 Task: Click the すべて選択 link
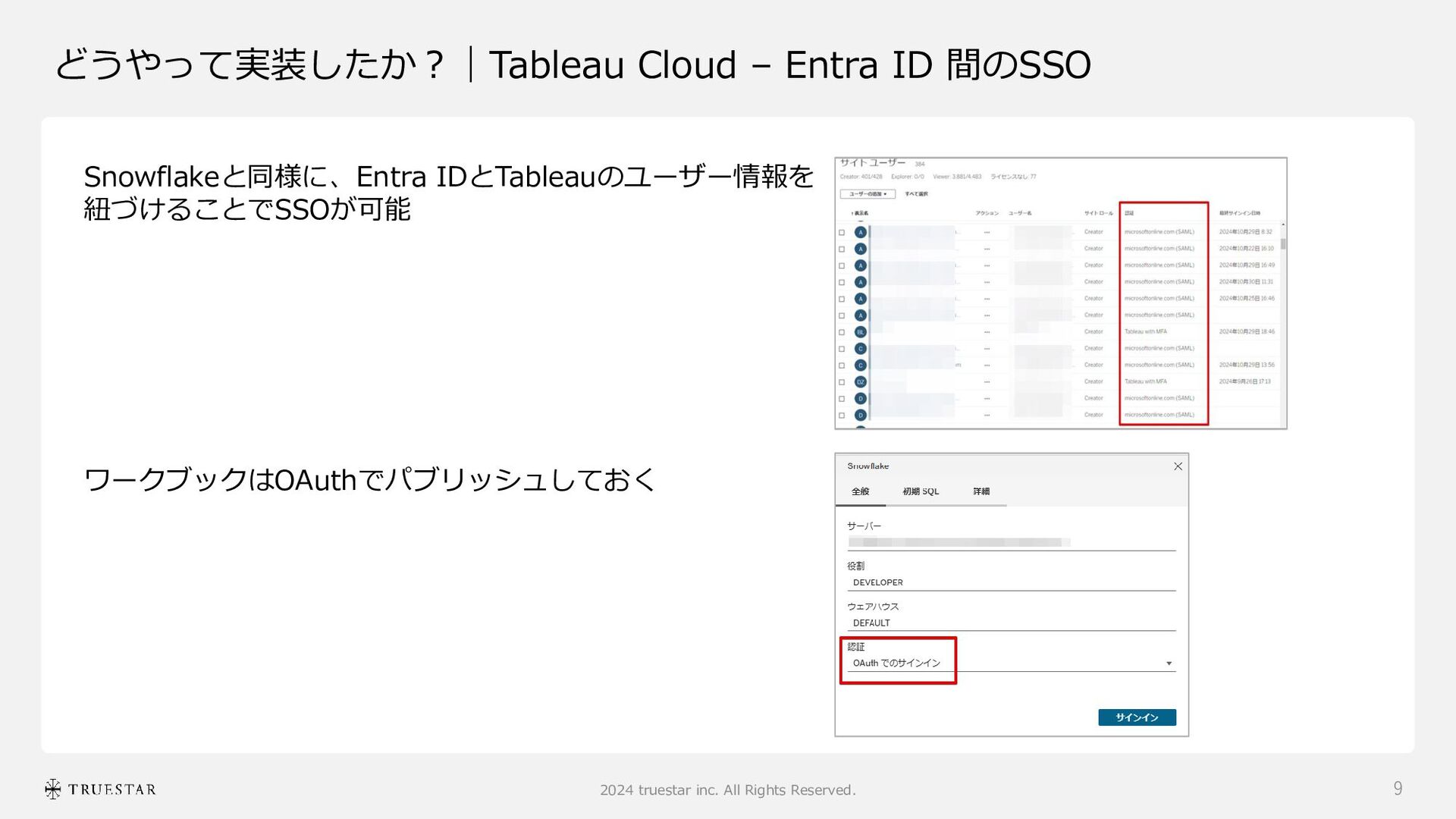916,194
